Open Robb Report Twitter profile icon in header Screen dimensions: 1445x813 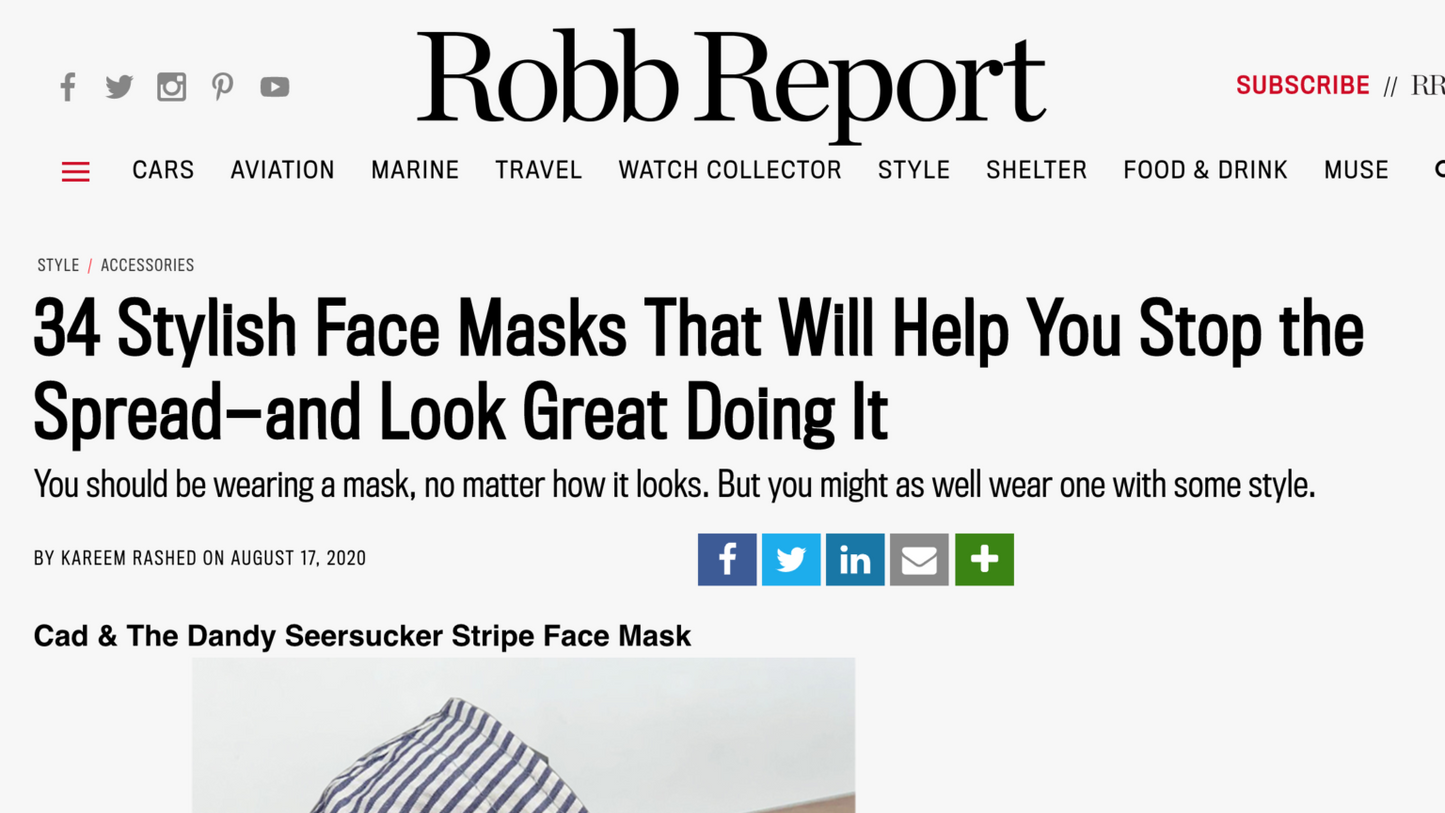coord(119,87)
